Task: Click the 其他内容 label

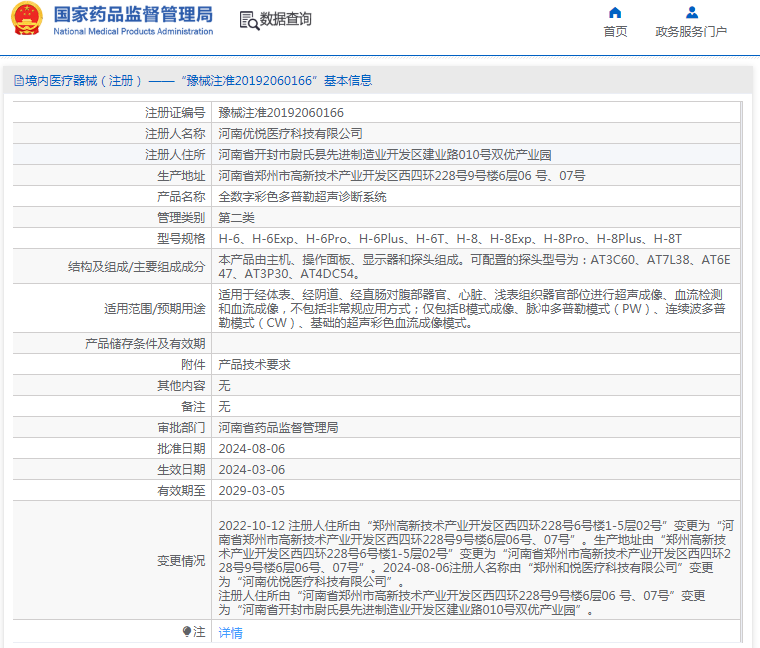Action: (181, 385)
